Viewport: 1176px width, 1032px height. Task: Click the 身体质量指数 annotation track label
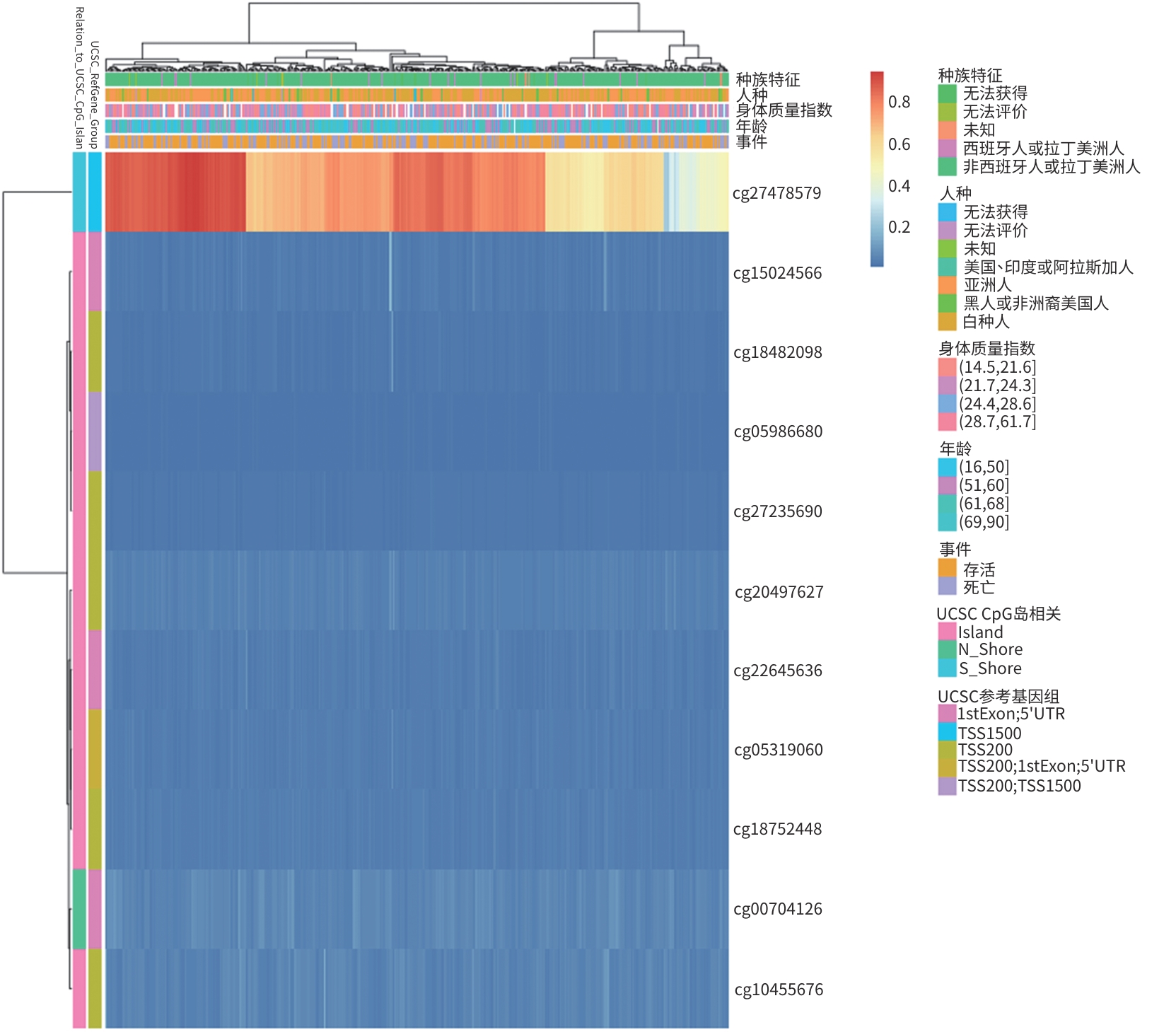coord(784,110)
